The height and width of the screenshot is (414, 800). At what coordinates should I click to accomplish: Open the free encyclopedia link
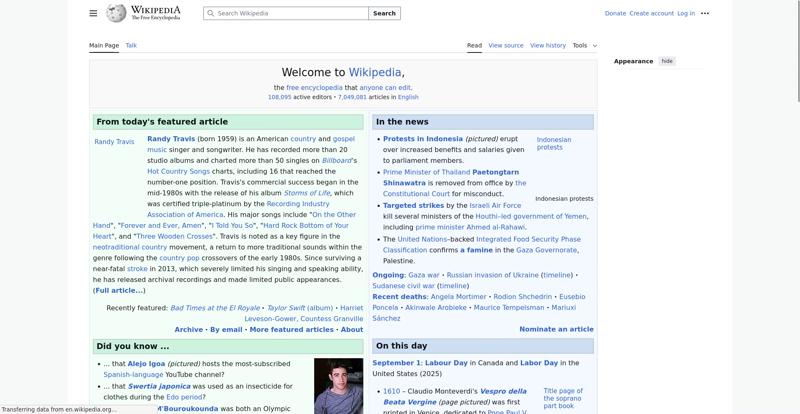(x=314, y=88)
